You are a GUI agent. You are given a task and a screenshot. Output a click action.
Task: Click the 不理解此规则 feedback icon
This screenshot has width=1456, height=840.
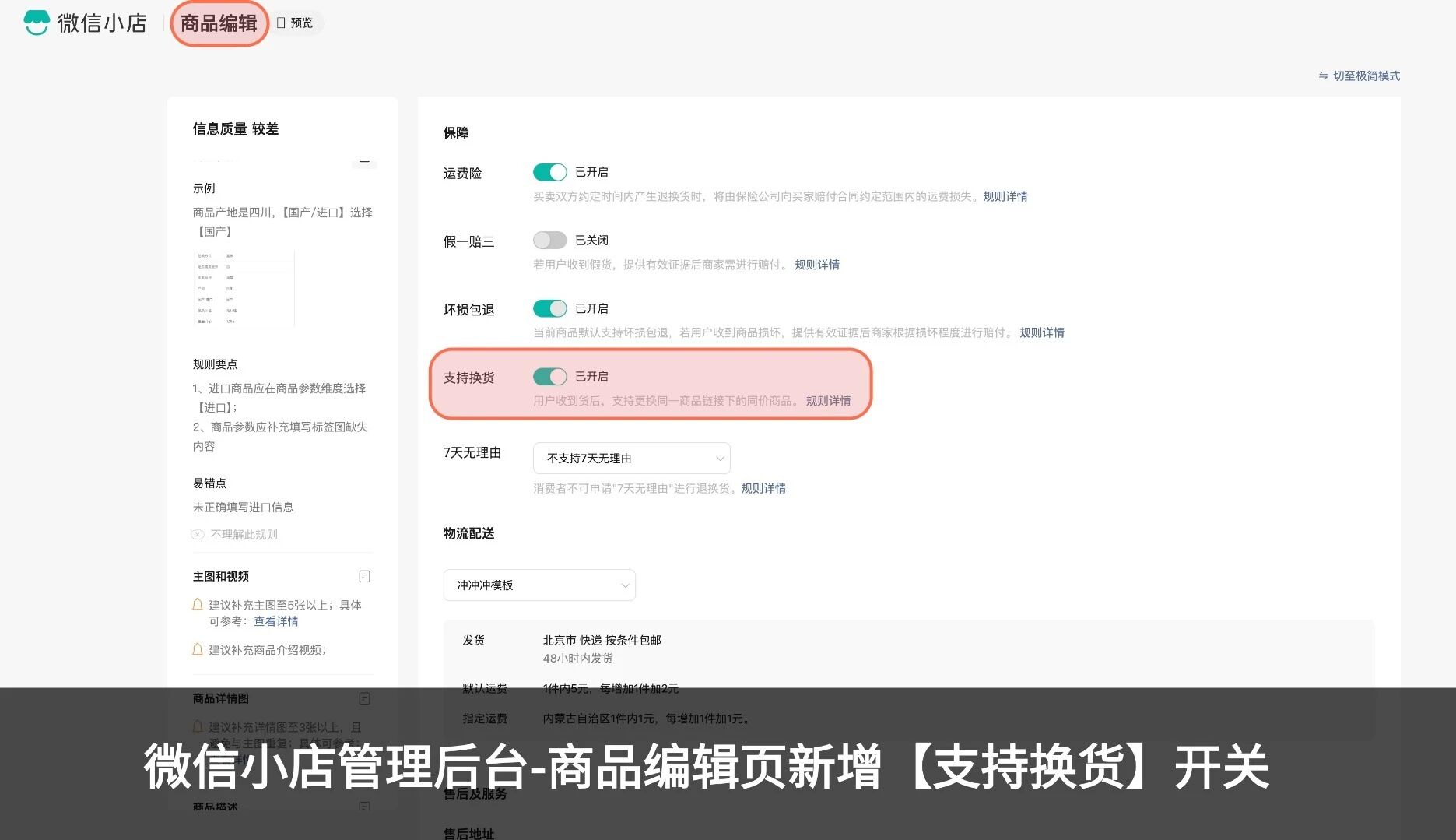pos(198,534)
